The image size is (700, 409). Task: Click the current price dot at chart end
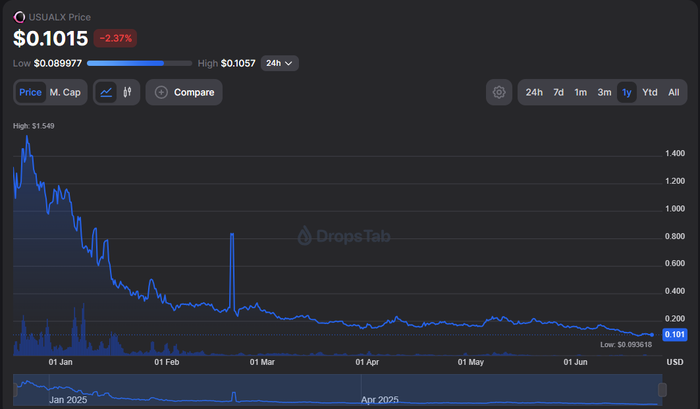[x=652, y=335]
